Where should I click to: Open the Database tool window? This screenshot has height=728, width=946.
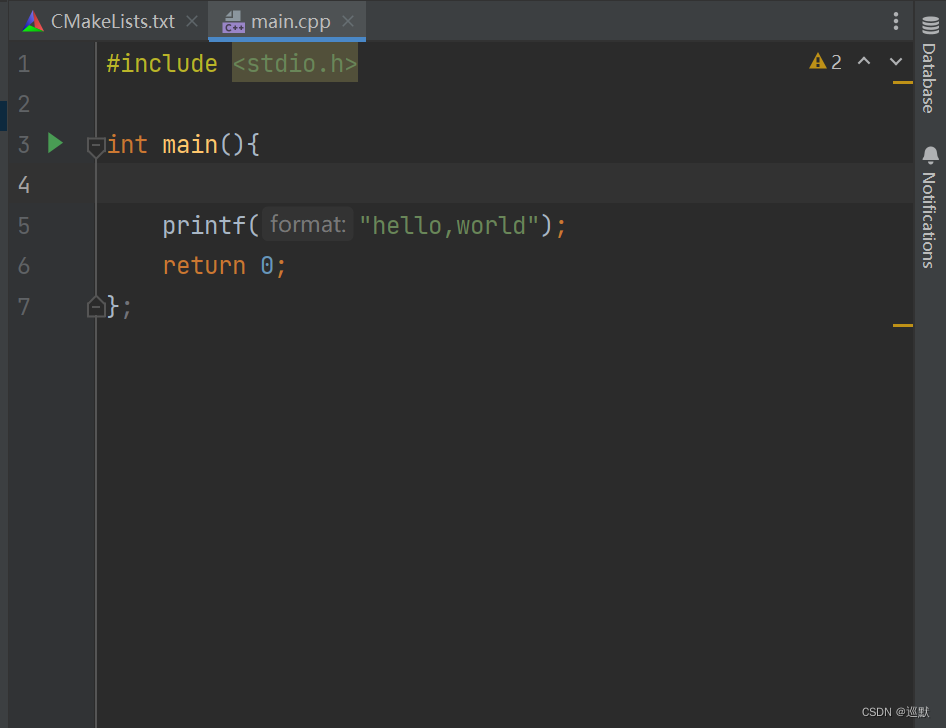click(x=930, y=65)
